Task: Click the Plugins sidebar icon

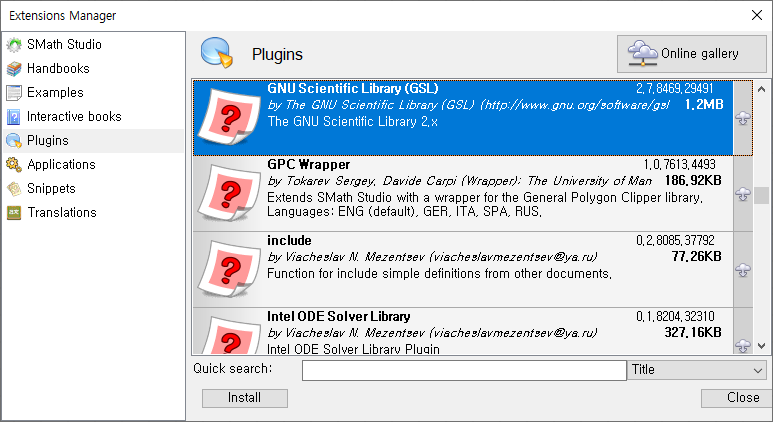Action: [14, 141]
